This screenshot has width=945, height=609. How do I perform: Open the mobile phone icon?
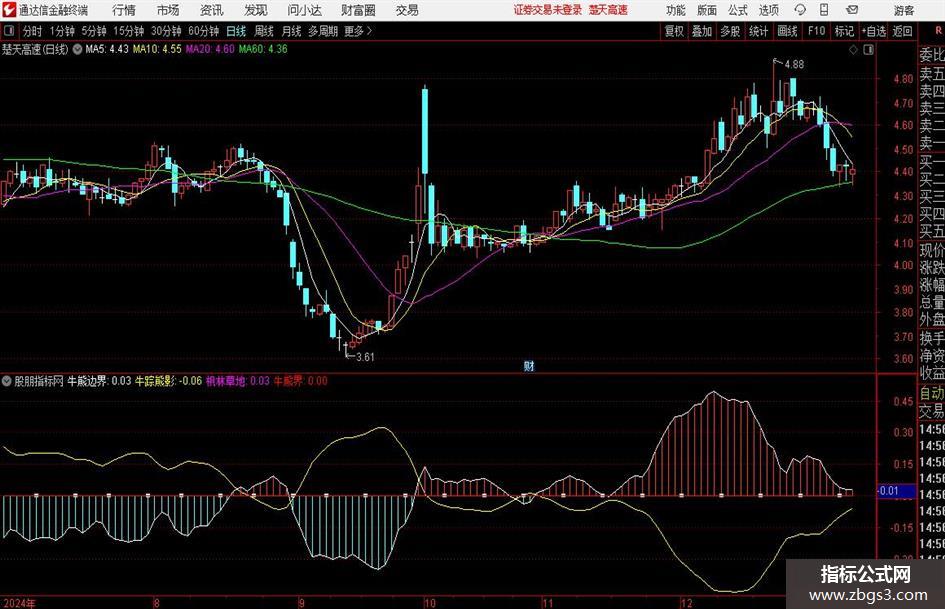(x=824, y=10)
